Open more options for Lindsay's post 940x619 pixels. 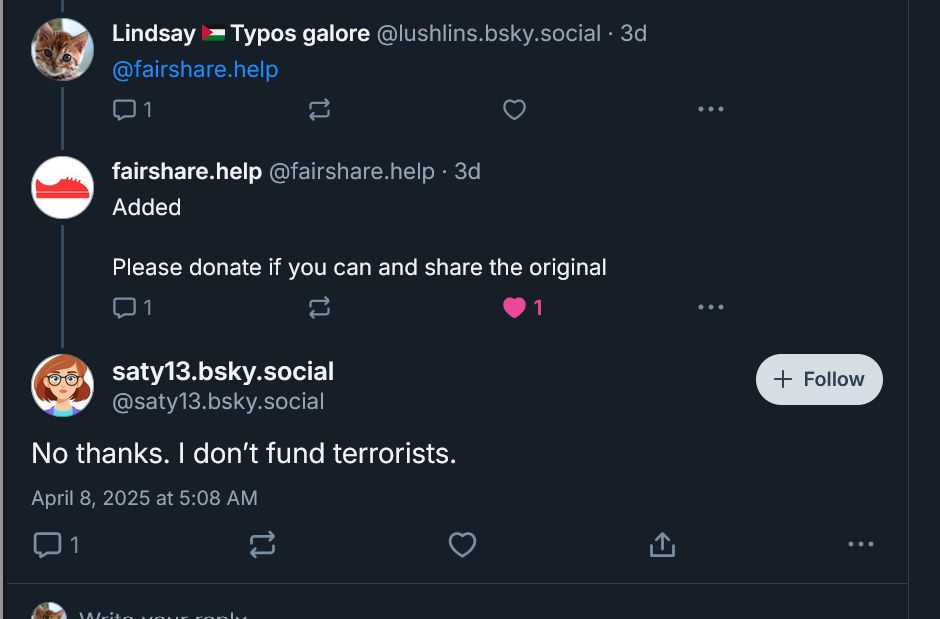pos(711,110)
